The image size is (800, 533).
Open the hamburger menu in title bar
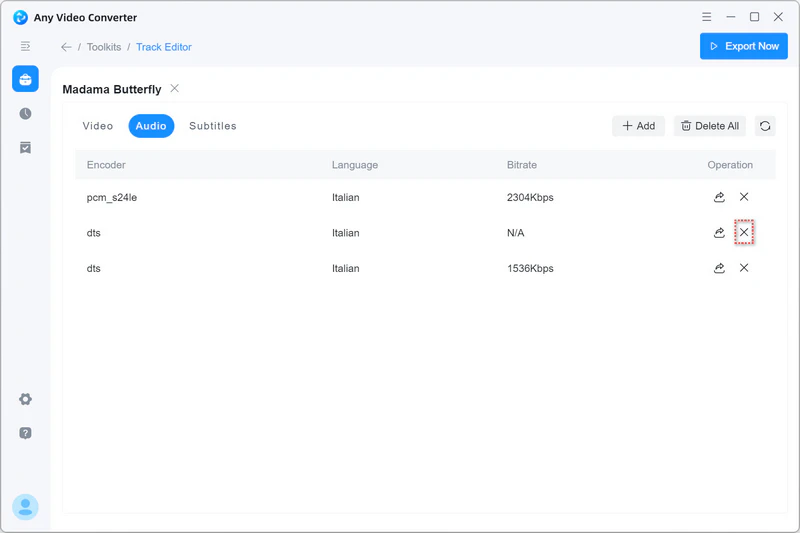(x=707, y=17)
